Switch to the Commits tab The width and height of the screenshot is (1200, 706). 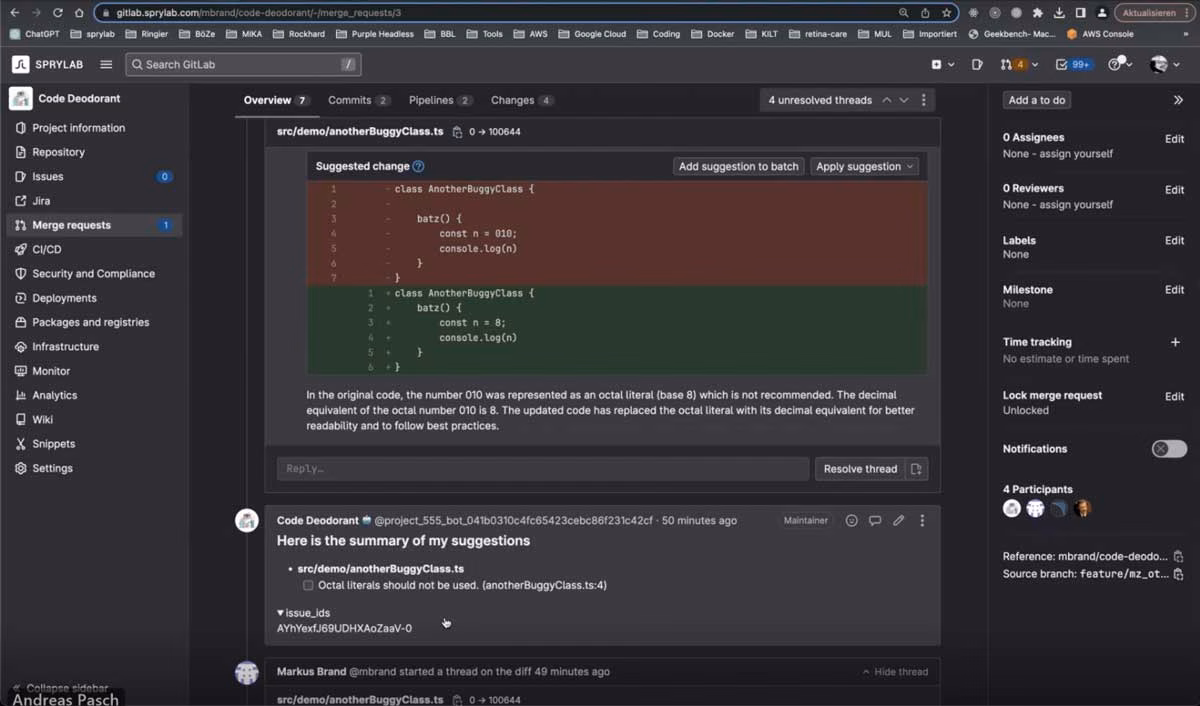[359, 100]
